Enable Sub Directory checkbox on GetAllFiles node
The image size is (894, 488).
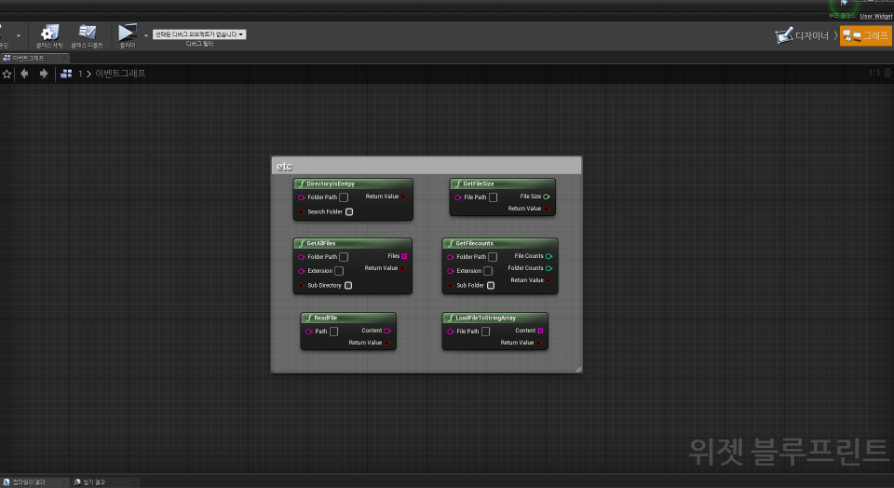[x=348, y=285]
